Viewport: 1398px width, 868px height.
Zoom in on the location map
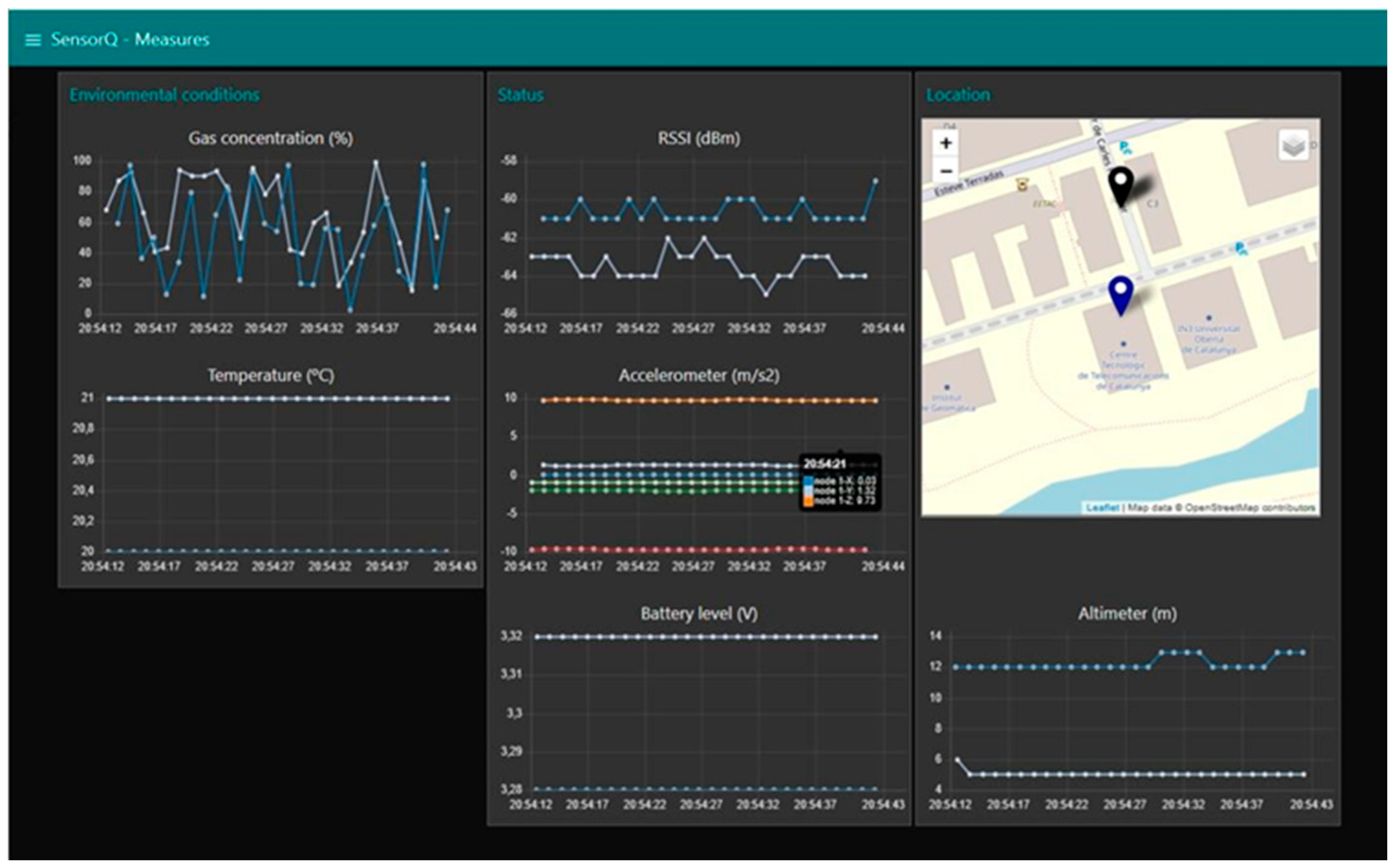point(946,143)
